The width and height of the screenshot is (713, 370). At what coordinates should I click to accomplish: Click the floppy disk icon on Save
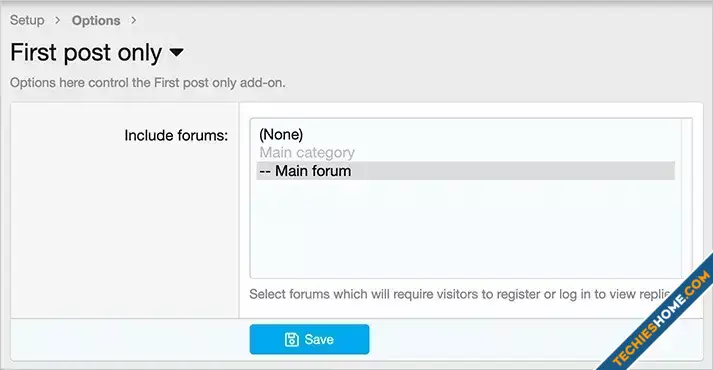[291, 340]
